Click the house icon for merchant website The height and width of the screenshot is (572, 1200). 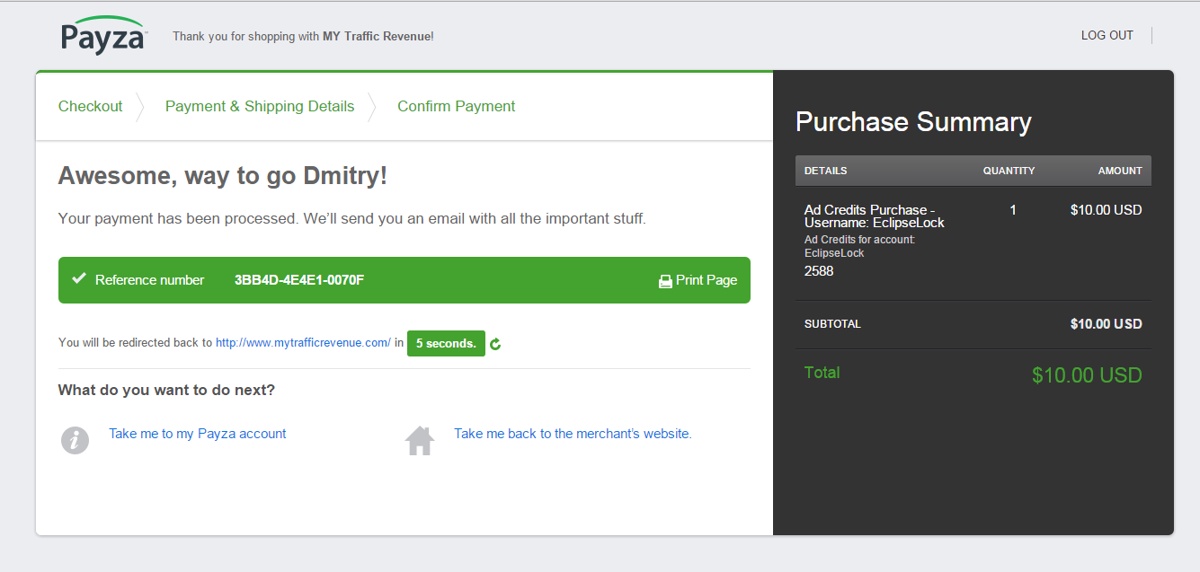[419, 440]
